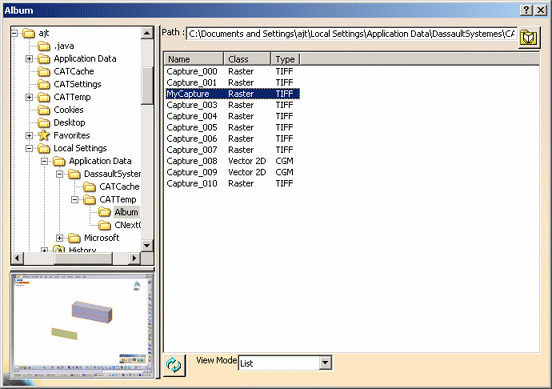Select the Capture_007 row
The height and width of the screenshot is (389, 552).
(232, 150)
